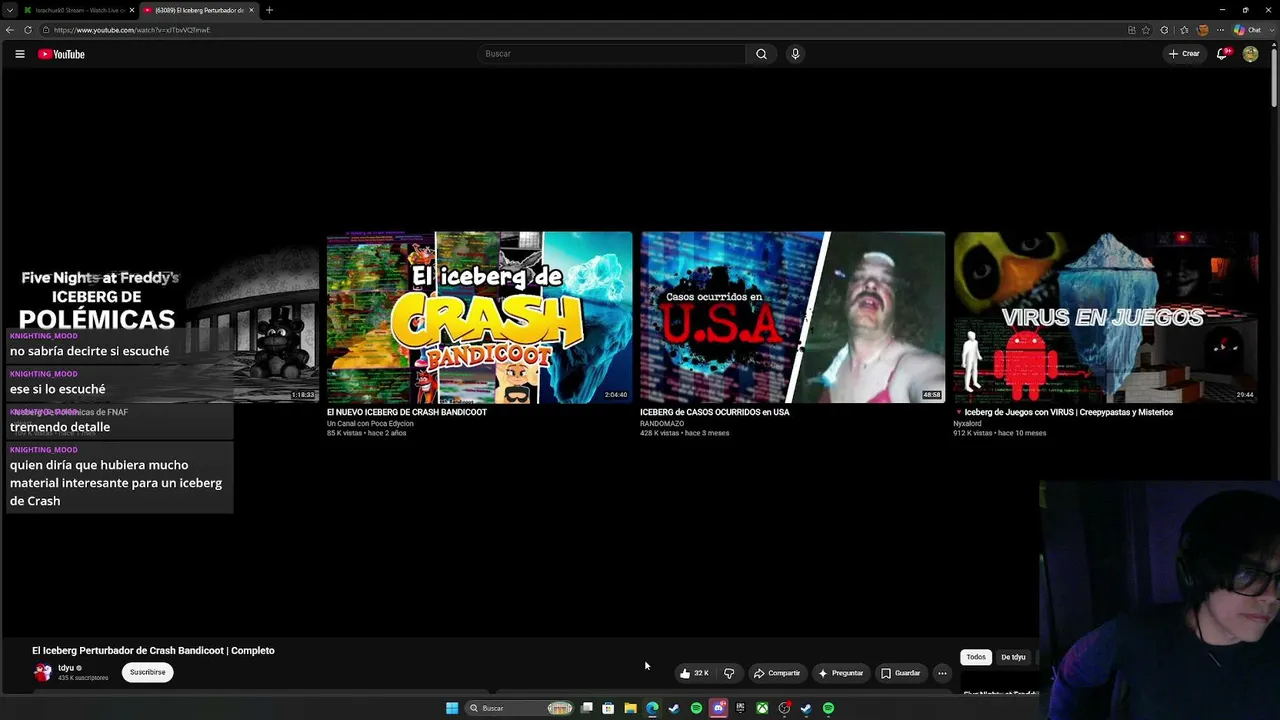Open the tab actions dropdown arrow
This screenshot has width=1280, height=720.
10,10
